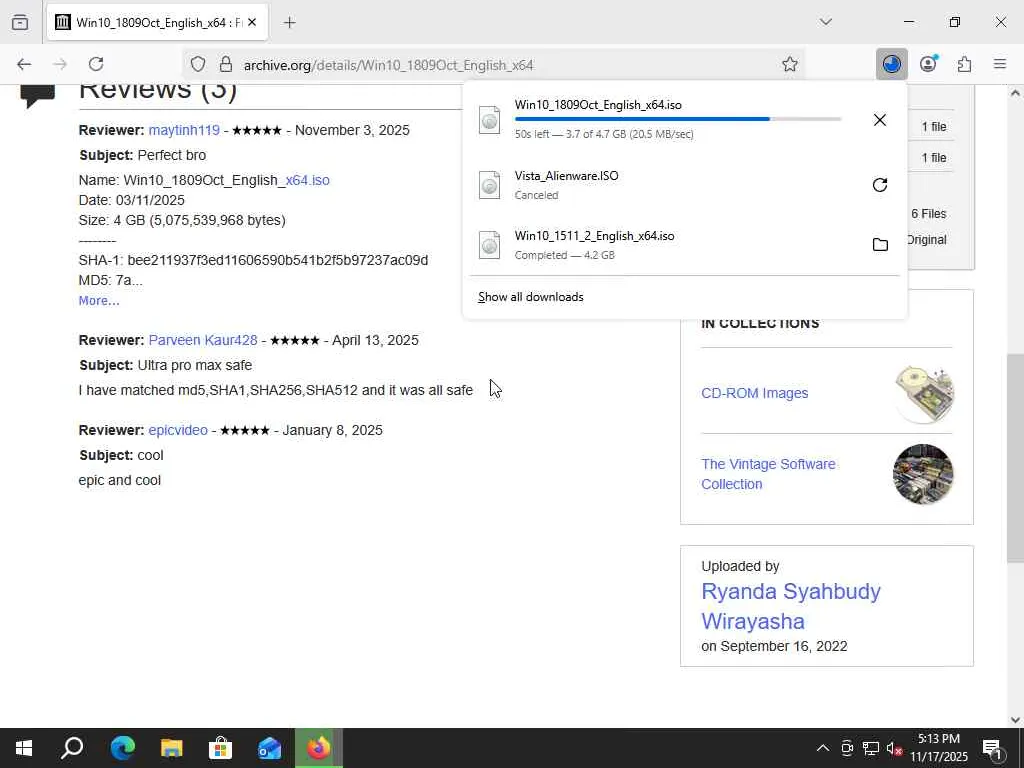The height and width of the screenshot is (768, 1024).
Task: Open Outlook from taskbar
Action: pos(269,748)
